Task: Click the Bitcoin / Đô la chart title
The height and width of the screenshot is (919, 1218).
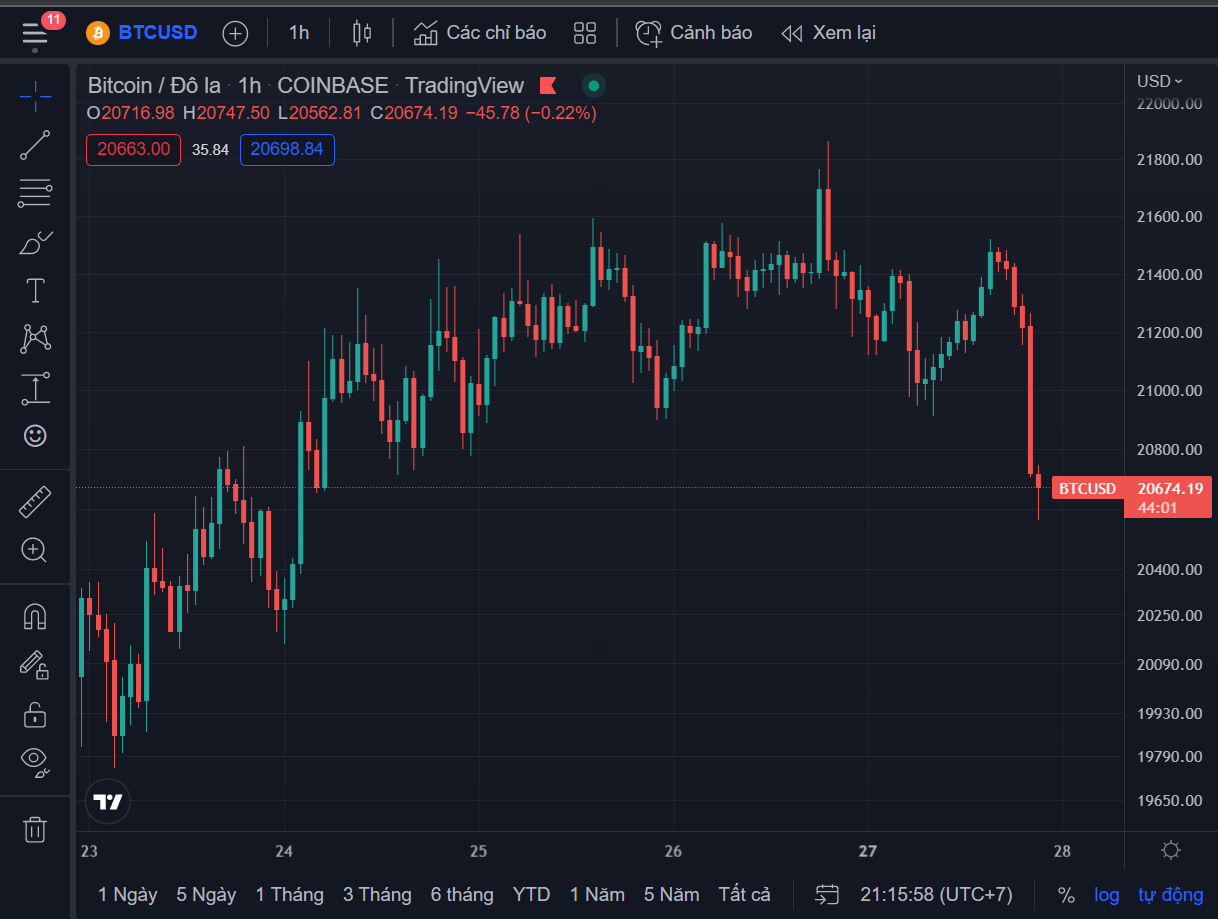Action: 154,86
